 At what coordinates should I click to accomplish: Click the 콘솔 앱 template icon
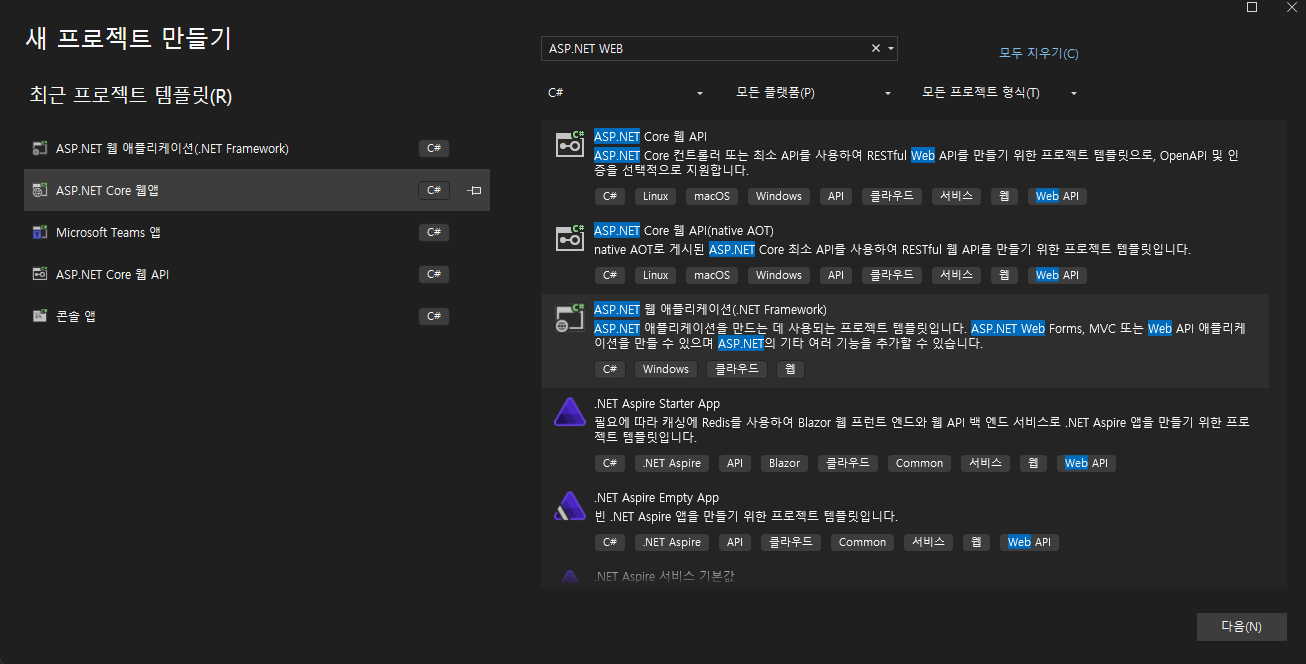pyautogui.click(x=40, y=316)
